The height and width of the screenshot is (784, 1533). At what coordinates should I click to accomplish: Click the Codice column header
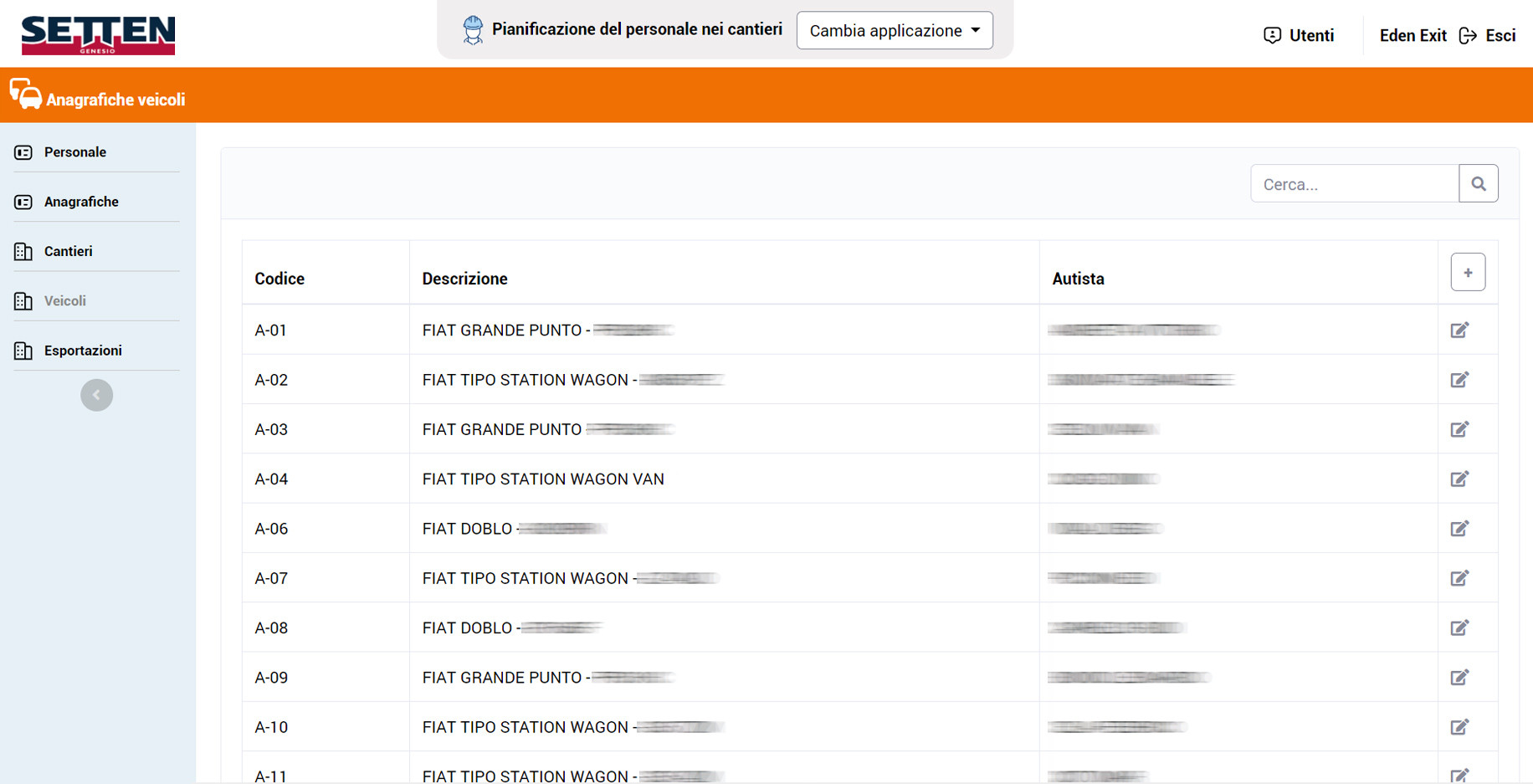(279, 279)
